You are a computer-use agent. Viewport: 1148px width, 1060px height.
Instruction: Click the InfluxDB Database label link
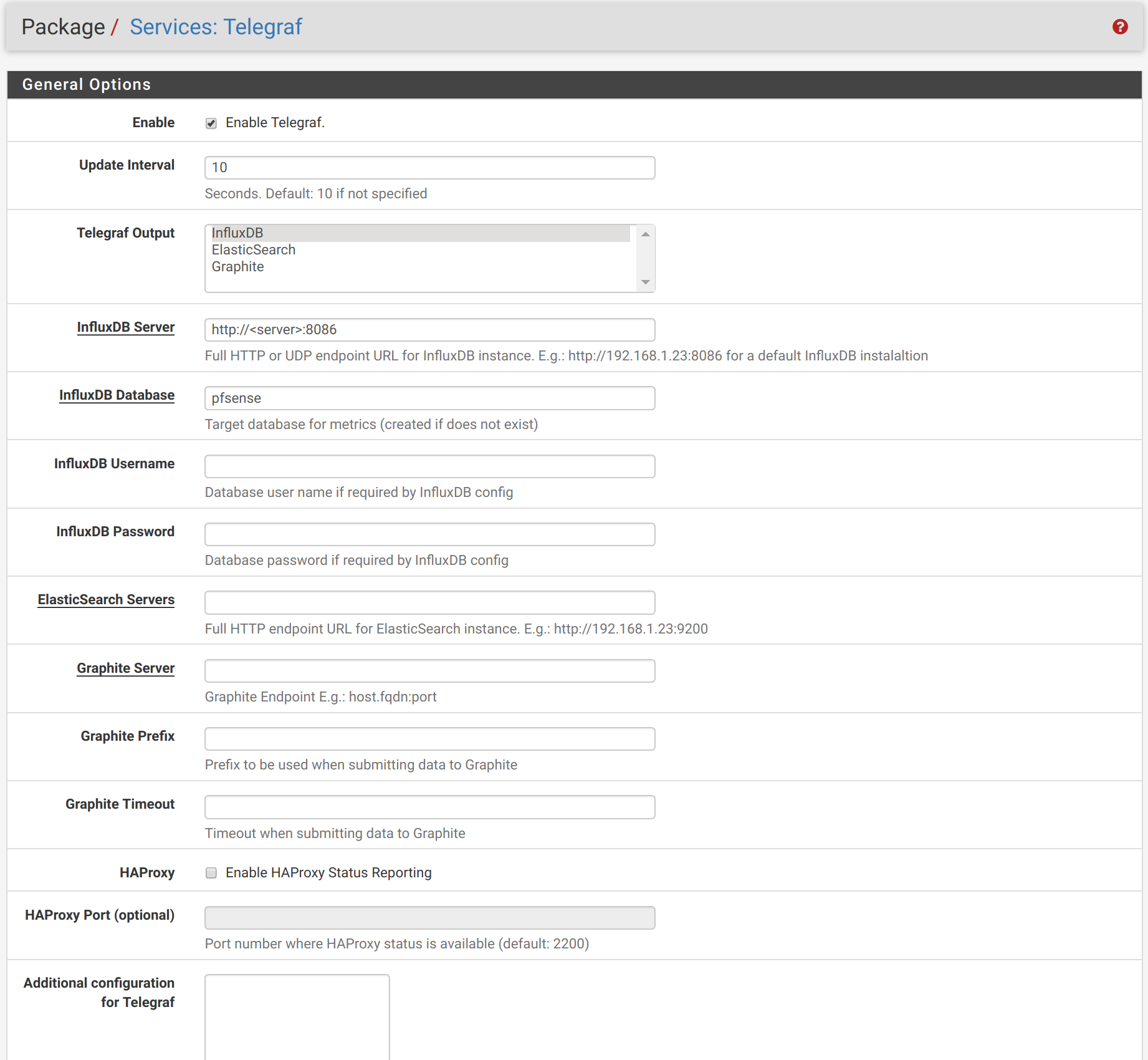pos(117,395)
